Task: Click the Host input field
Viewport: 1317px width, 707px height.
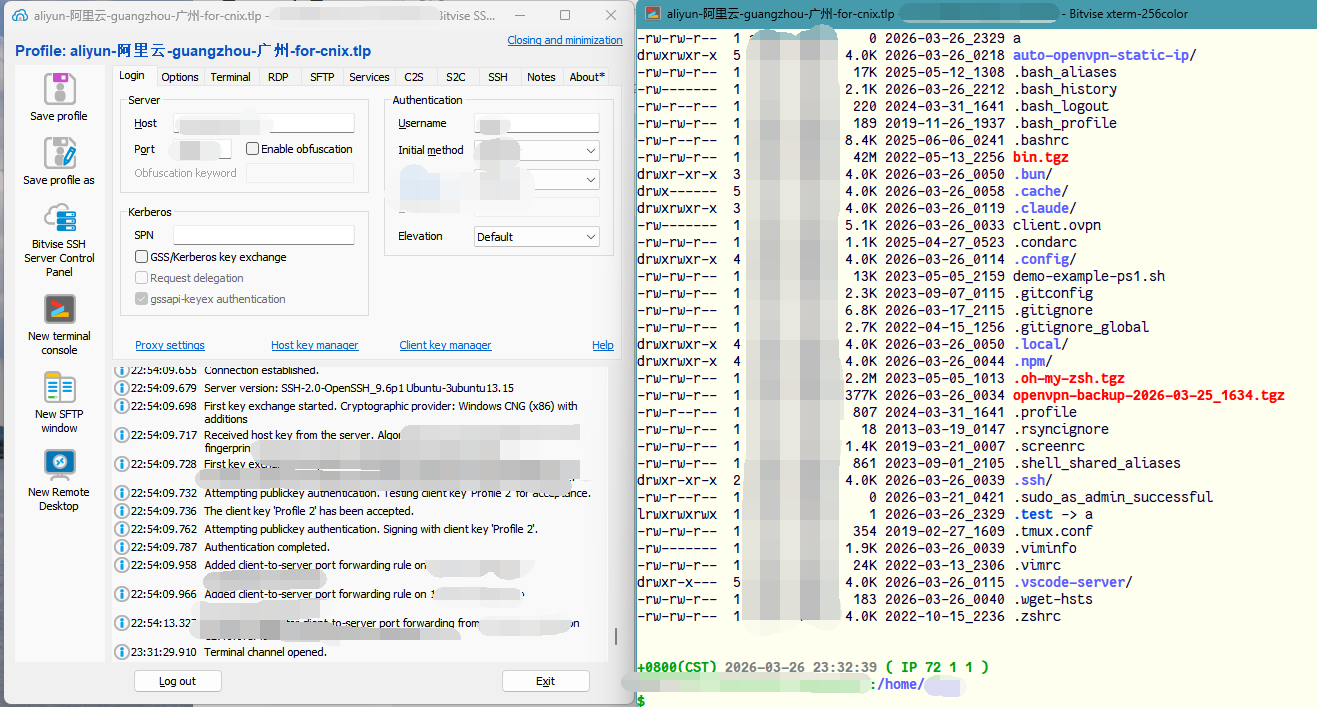Action: click(x=264, y=123)
